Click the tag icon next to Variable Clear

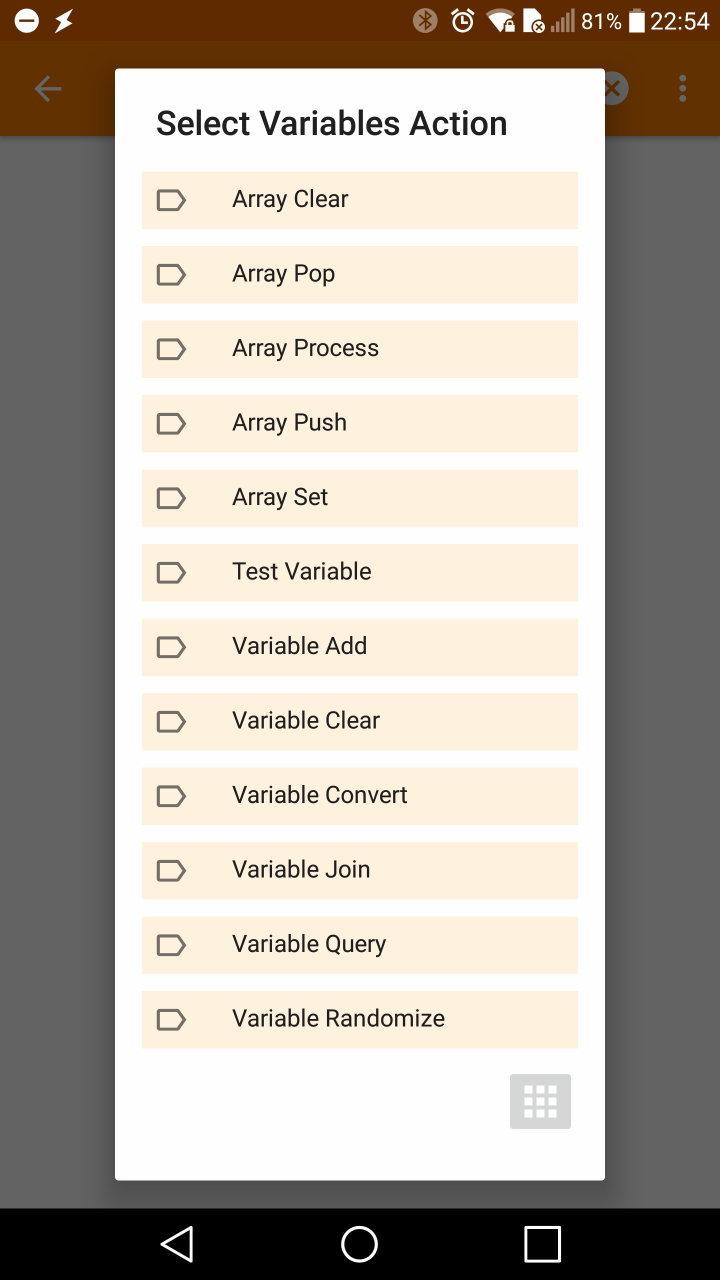point(171,721)
